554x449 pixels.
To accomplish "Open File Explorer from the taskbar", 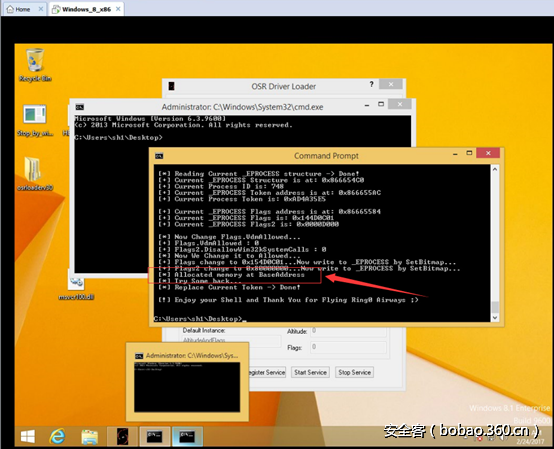I will click(90, 437).
